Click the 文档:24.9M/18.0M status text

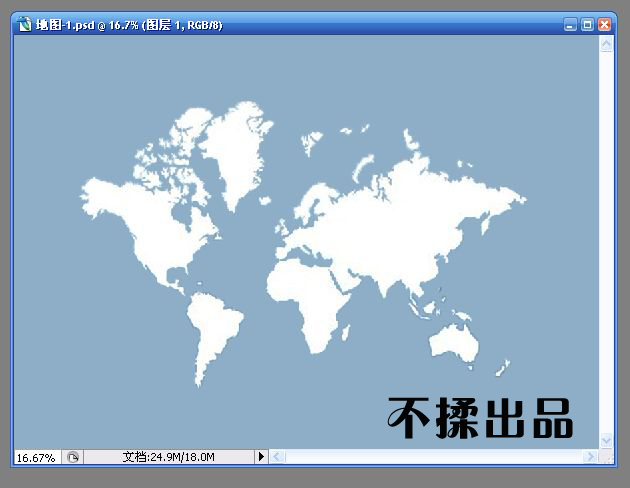tap(168, 457)
